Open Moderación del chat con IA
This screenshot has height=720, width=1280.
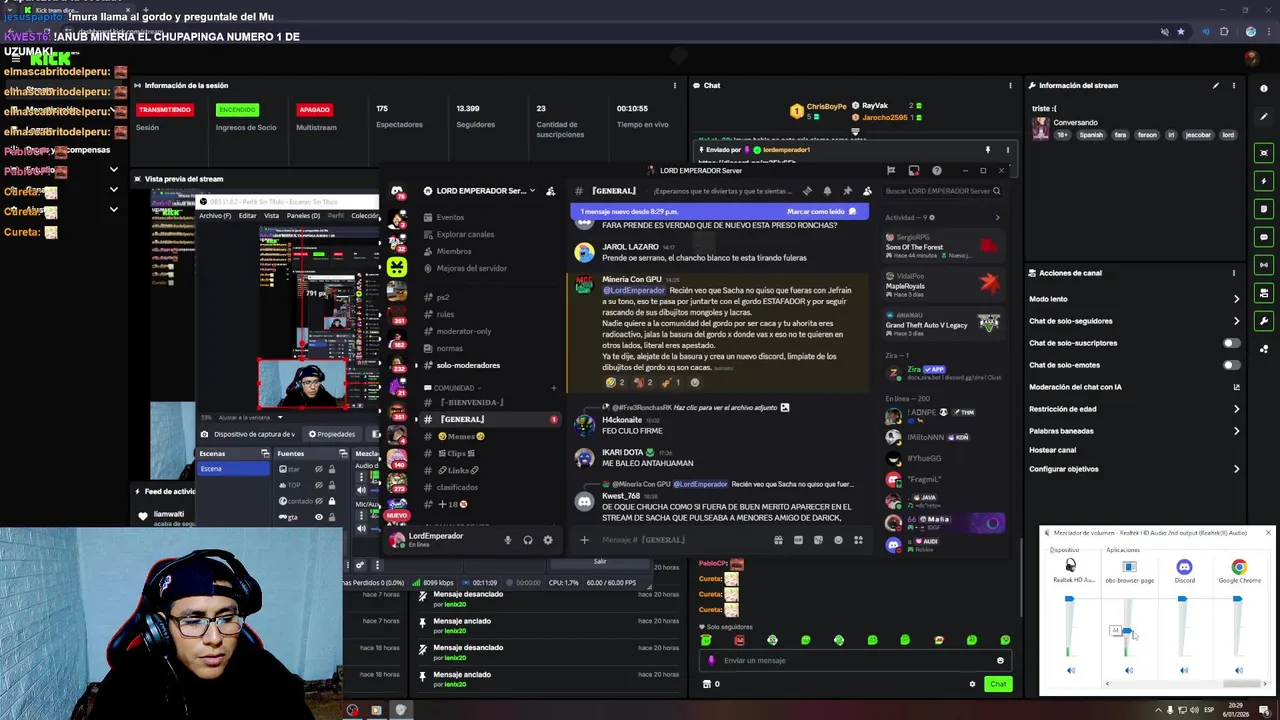[x=1135, y=387]
